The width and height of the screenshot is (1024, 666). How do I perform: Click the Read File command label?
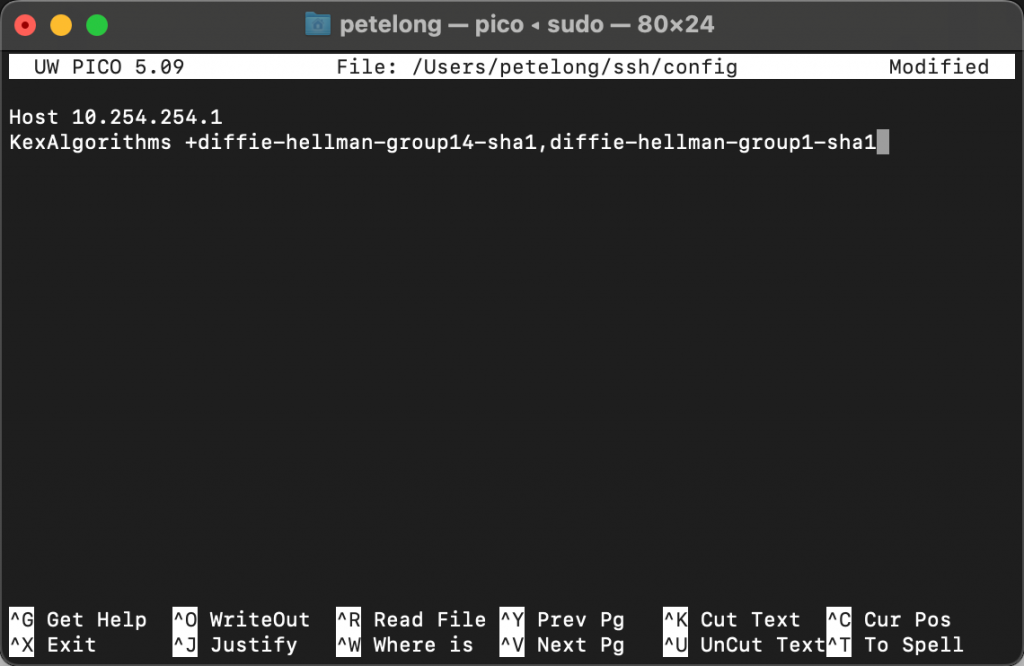(429, 619)
